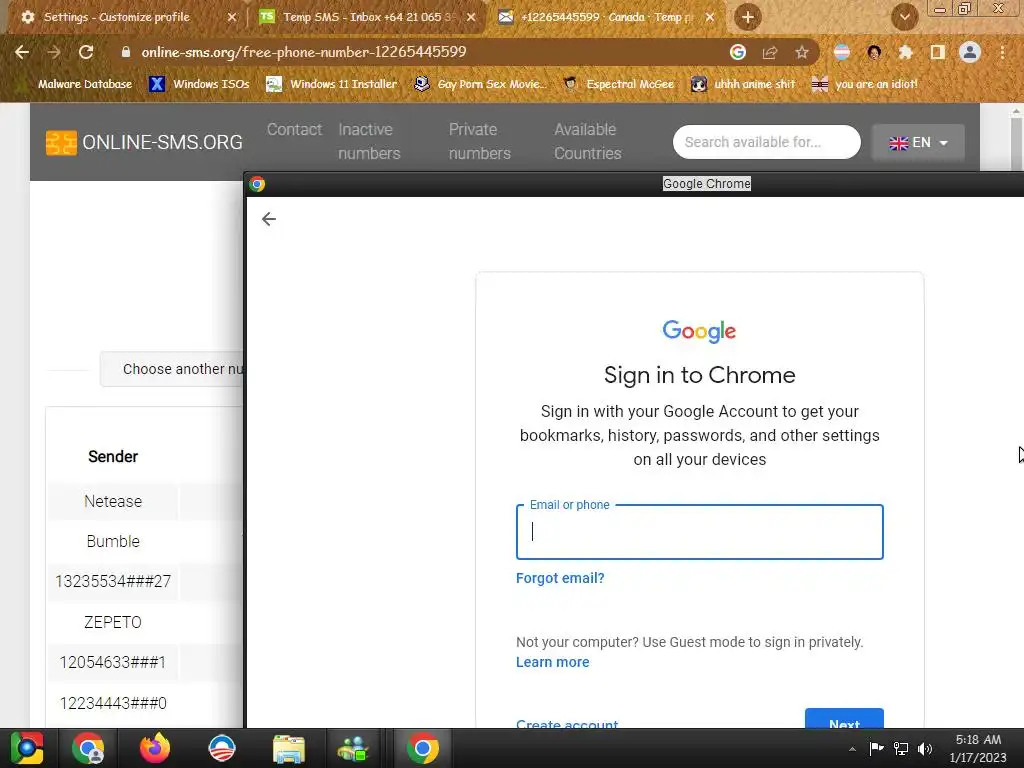The height and width of the screenshot is (768, 1024).
Task: Open the Obama logo taskbar app
Action: click(x=222, y=748)
